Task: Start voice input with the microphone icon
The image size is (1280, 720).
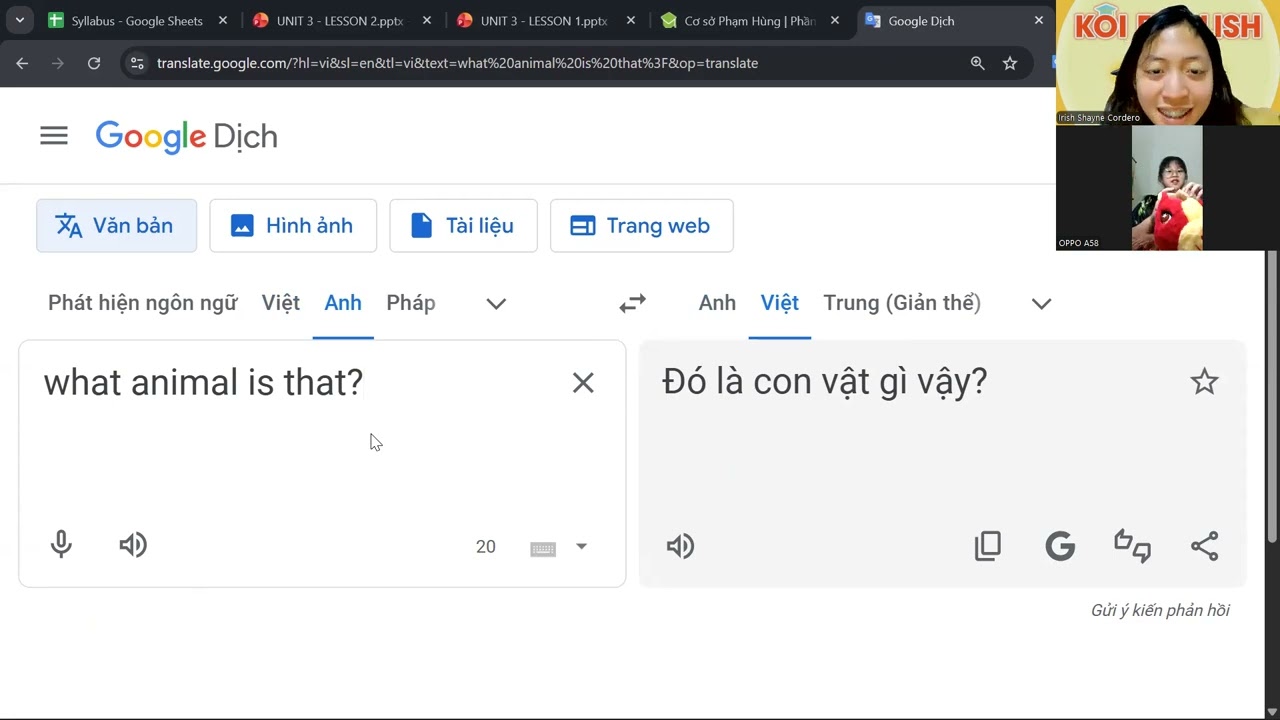Action: point(61,545)
